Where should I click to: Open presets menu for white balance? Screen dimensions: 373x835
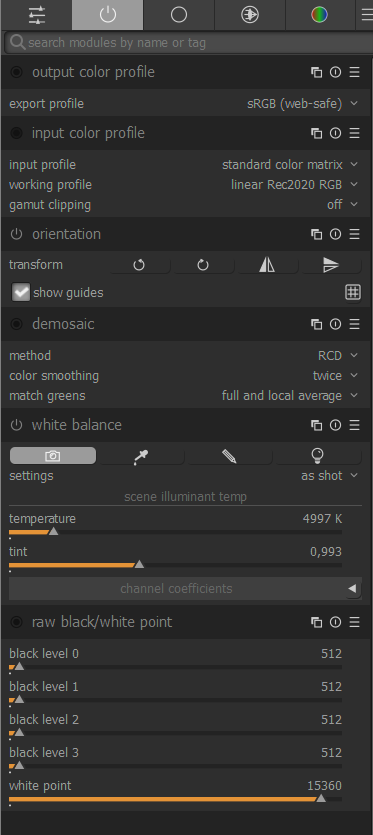point(354,425)
